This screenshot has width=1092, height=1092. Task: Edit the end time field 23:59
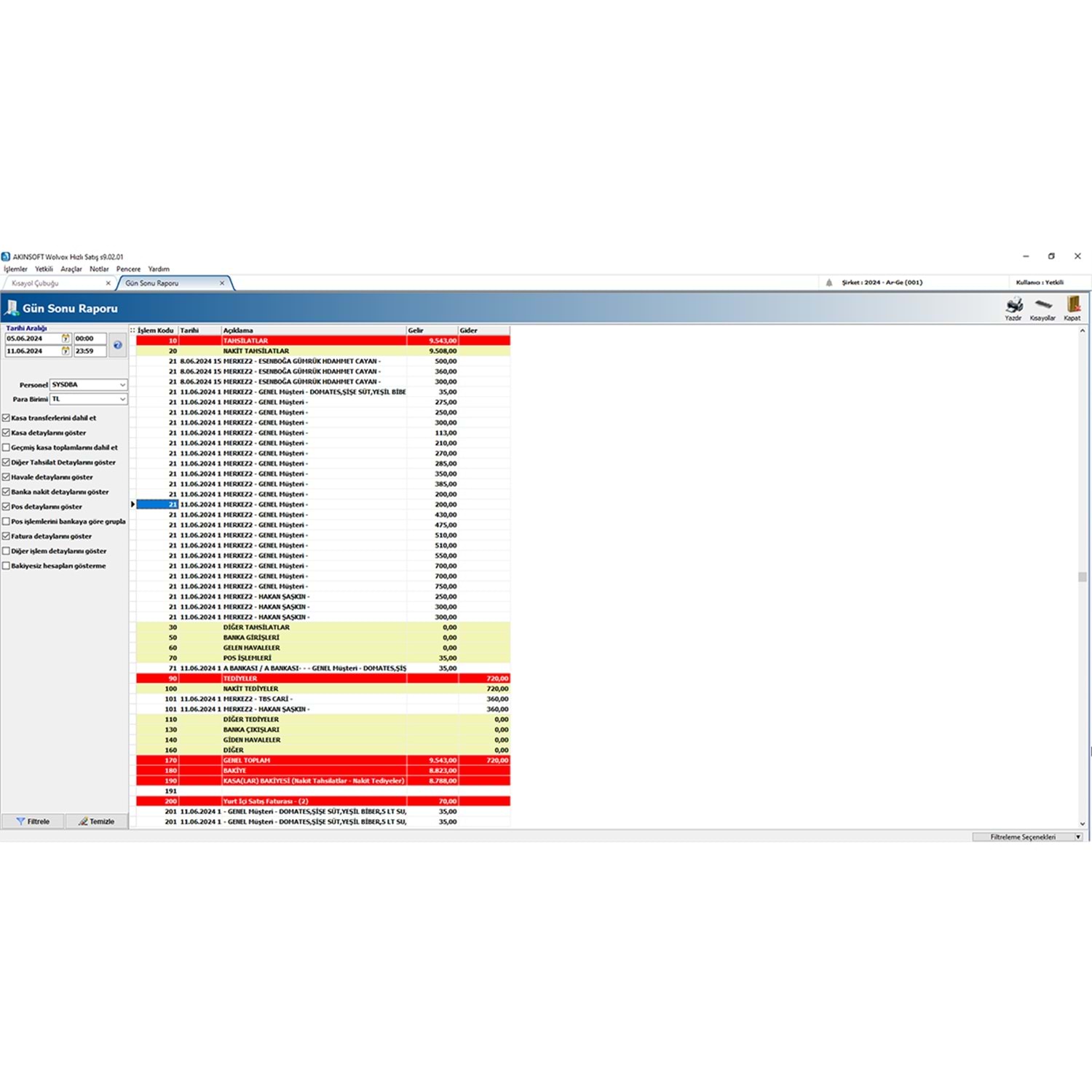(x=90, y=351)
